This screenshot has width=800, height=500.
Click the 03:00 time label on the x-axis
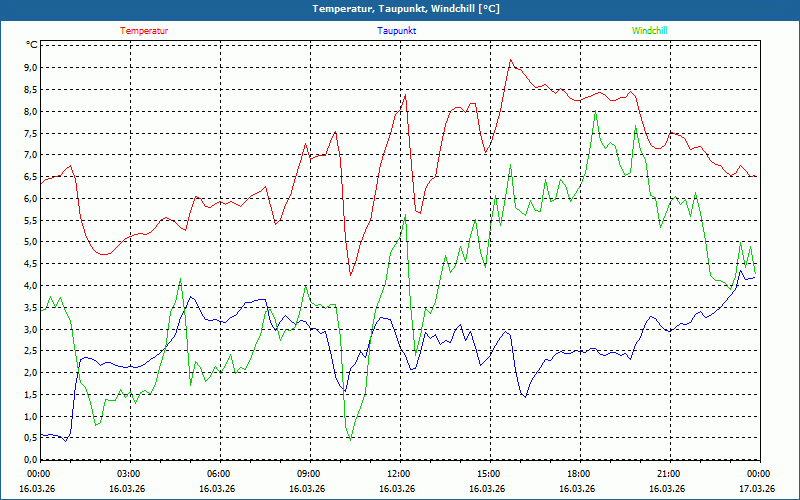(x=128, y=474)
